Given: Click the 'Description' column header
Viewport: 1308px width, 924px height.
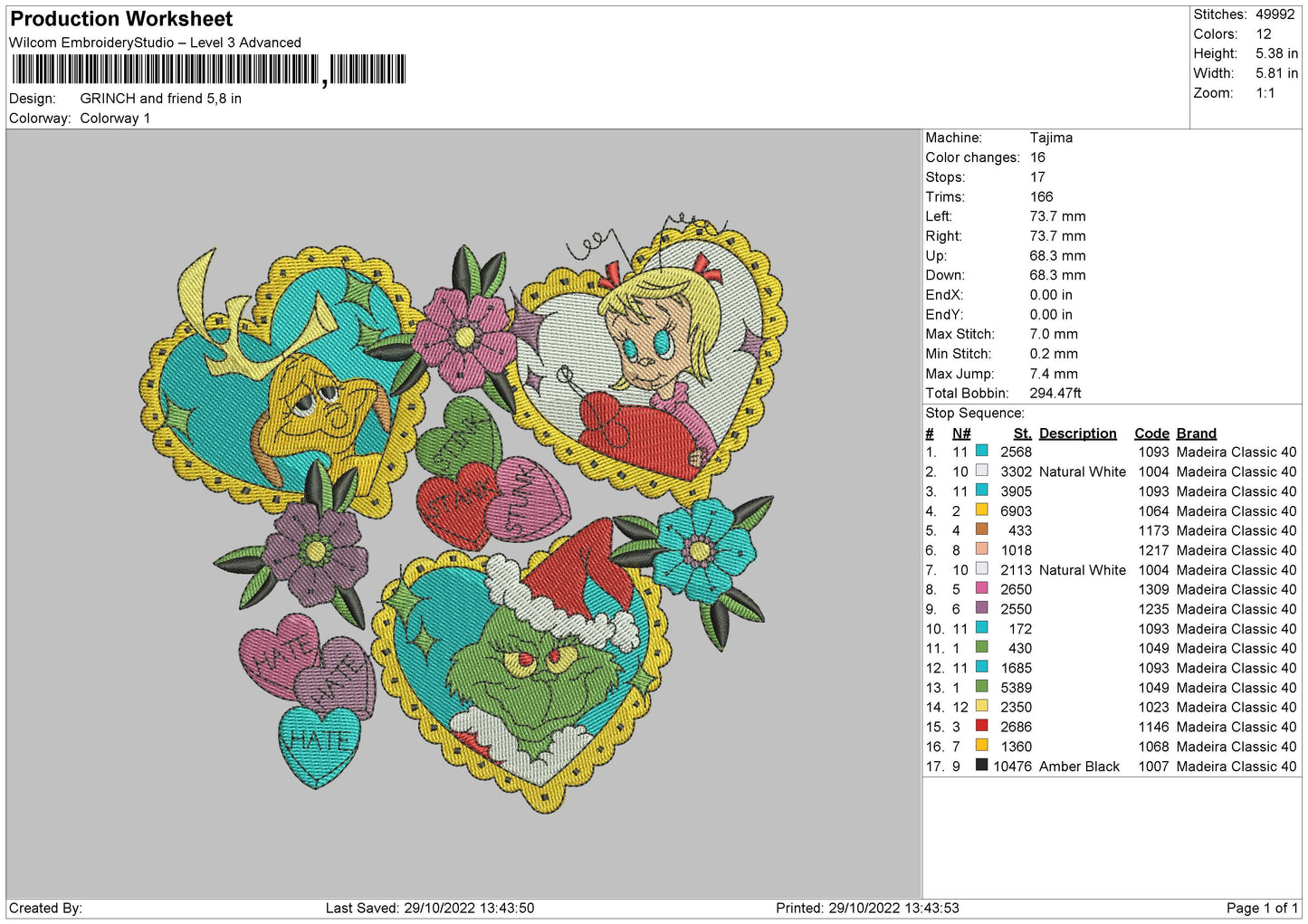Looking at the screenshot, I should tap(1077, 433).
